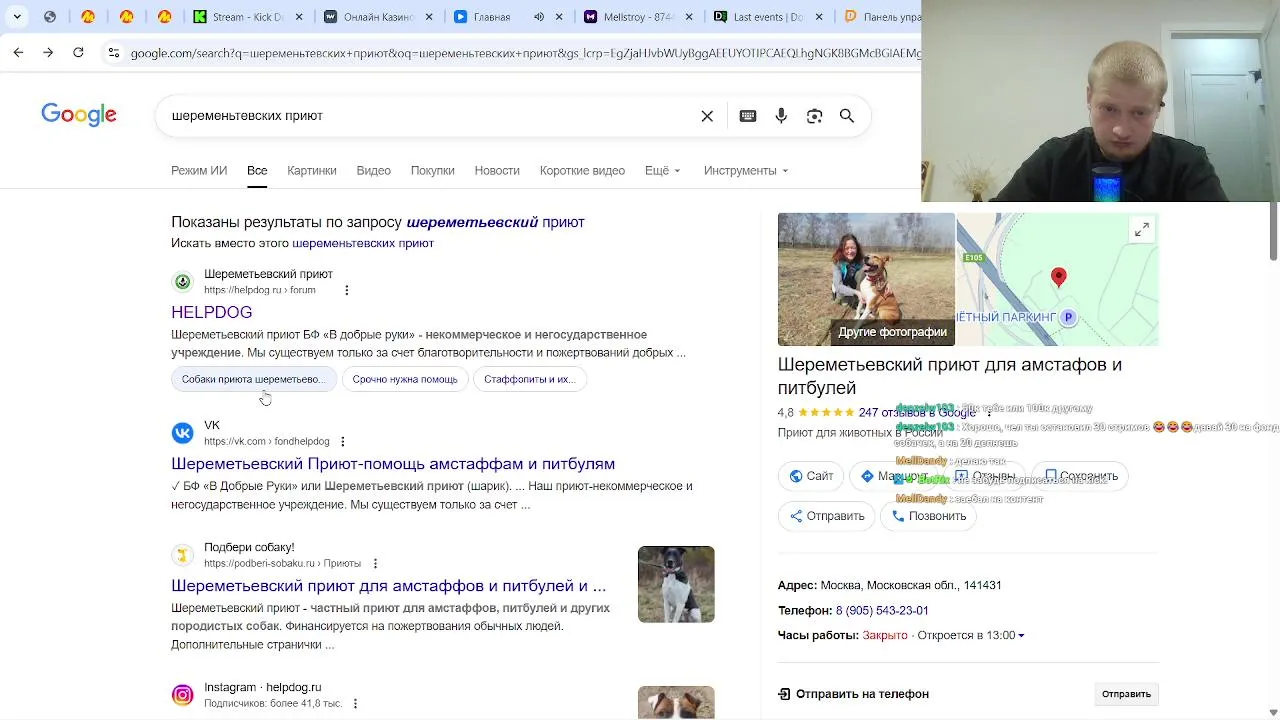This screenshot has height=720, width=1280.
Task: Call shelter with Позвонить button
Action: point(929,516)
